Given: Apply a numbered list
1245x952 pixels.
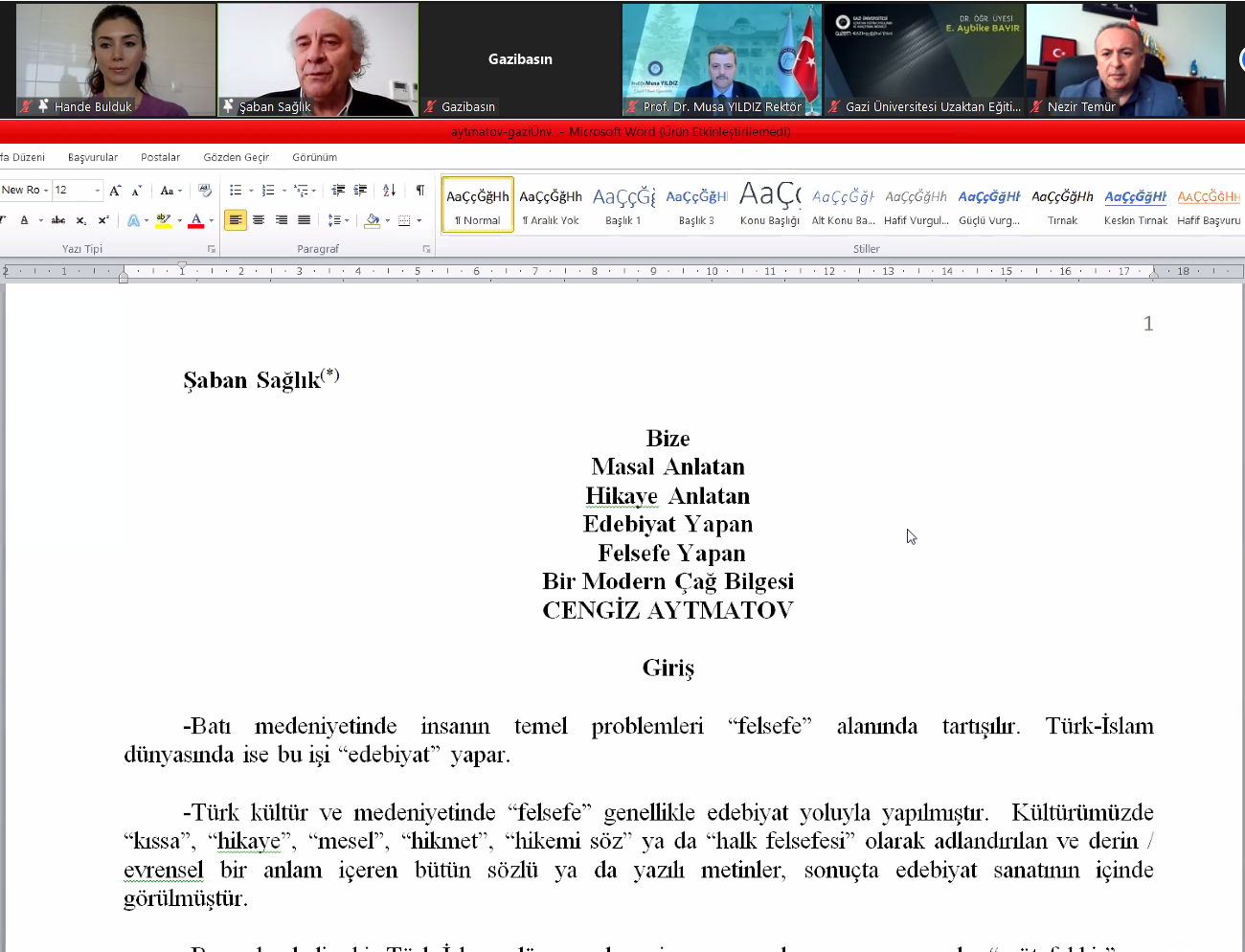Looking at the screenshot, I should point(268,191).
